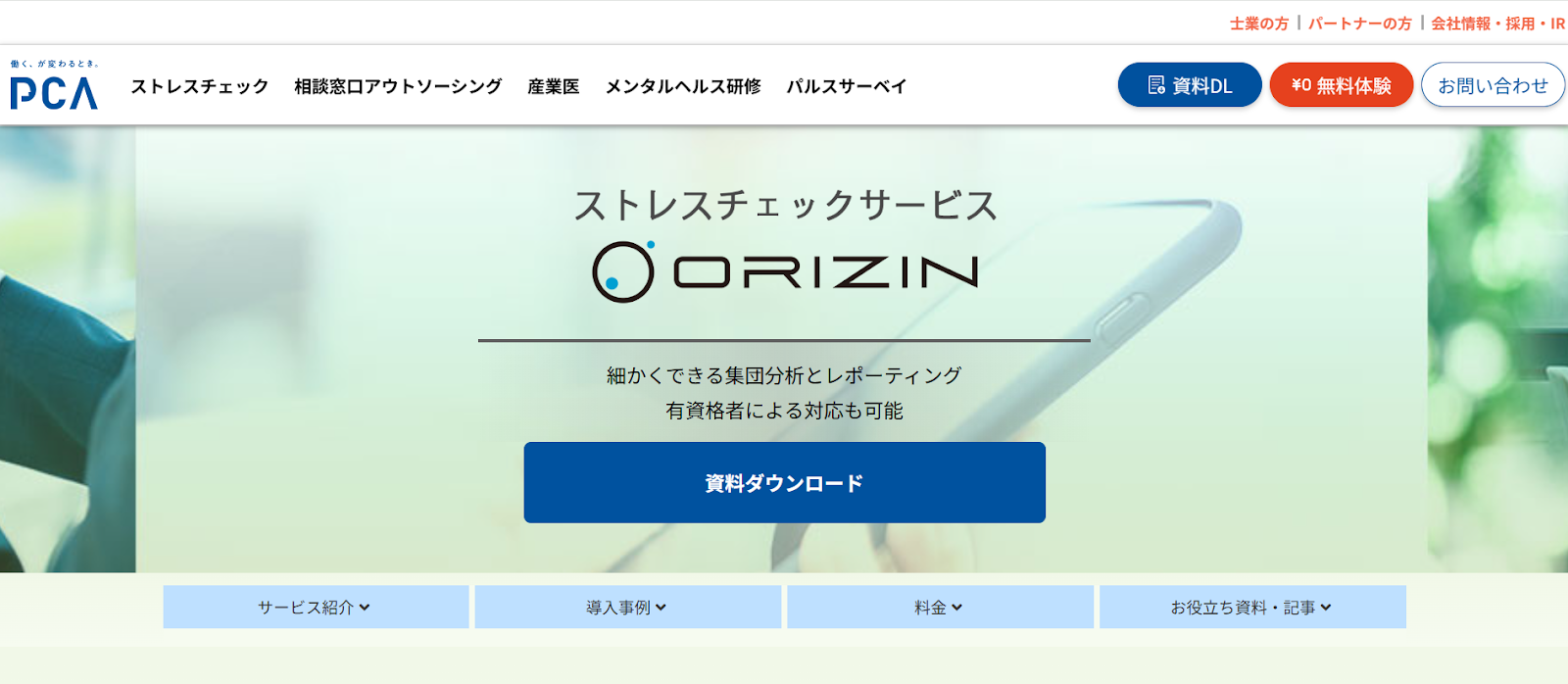1568x684 pixels.
Task: Open the 会社情報・採用・IR link
Action: [1498, 24]
